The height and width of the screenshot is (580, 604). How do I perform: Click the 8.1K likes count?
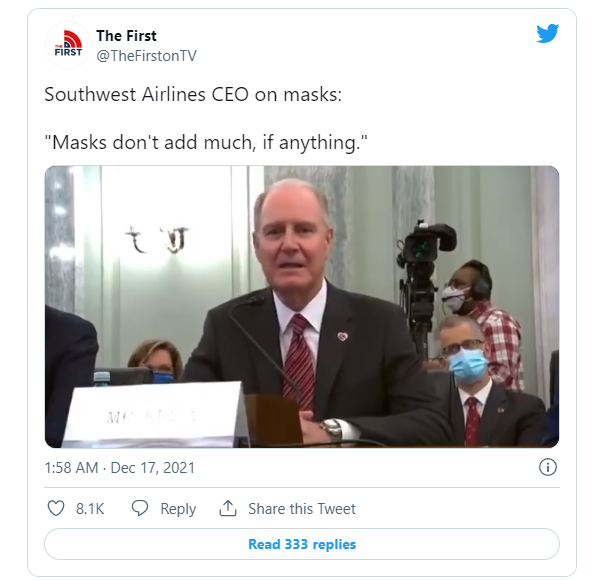point(90,509)
